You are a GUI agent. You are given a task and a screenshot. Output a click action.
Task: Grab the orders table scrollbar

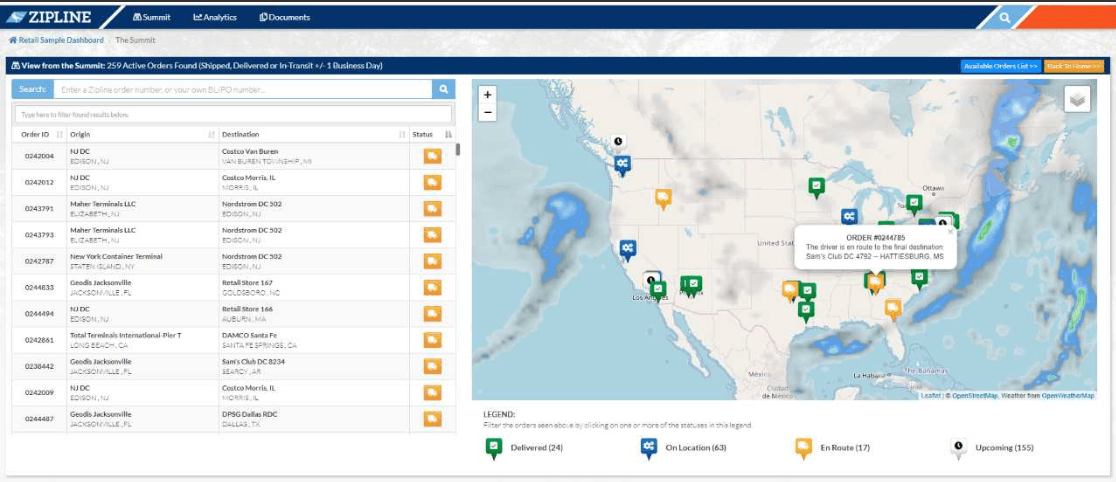458,150
